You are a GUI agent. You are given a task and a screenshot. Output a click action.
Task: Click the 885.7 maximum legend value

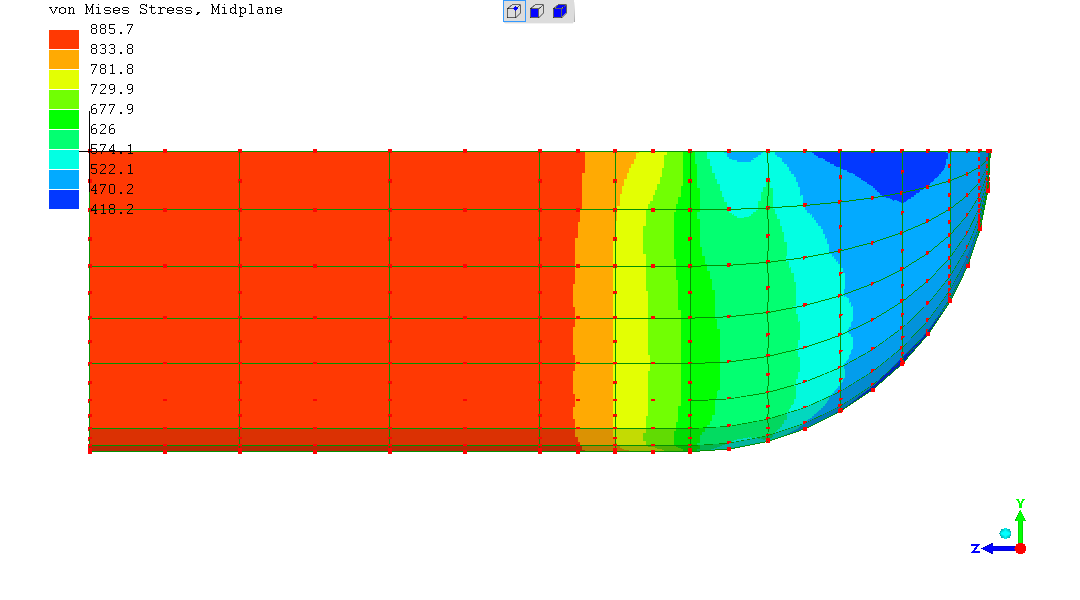[112, 29]
